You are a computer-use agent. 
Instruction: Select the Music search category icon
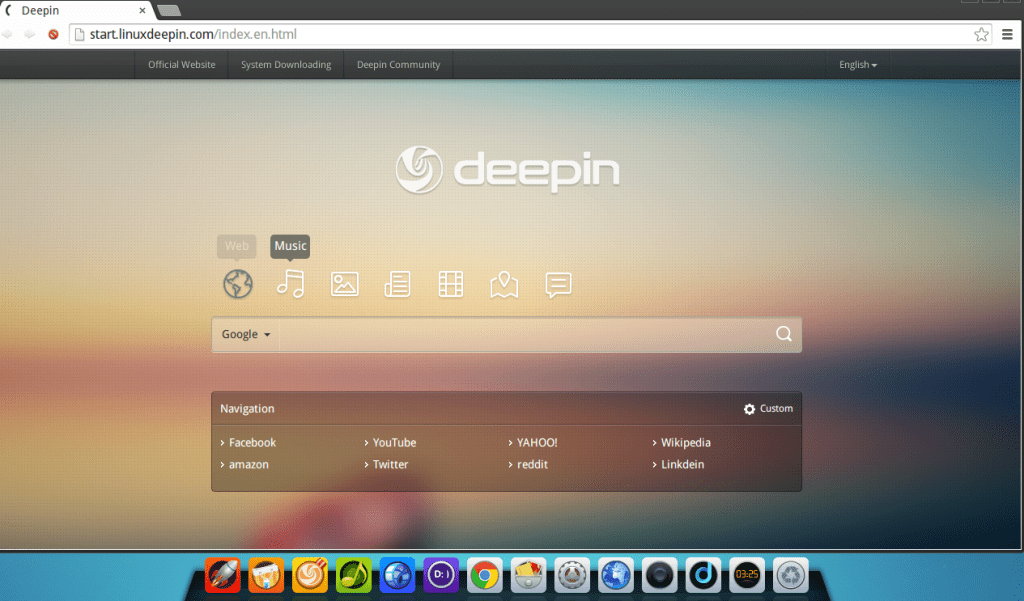[x=290, y=284]
